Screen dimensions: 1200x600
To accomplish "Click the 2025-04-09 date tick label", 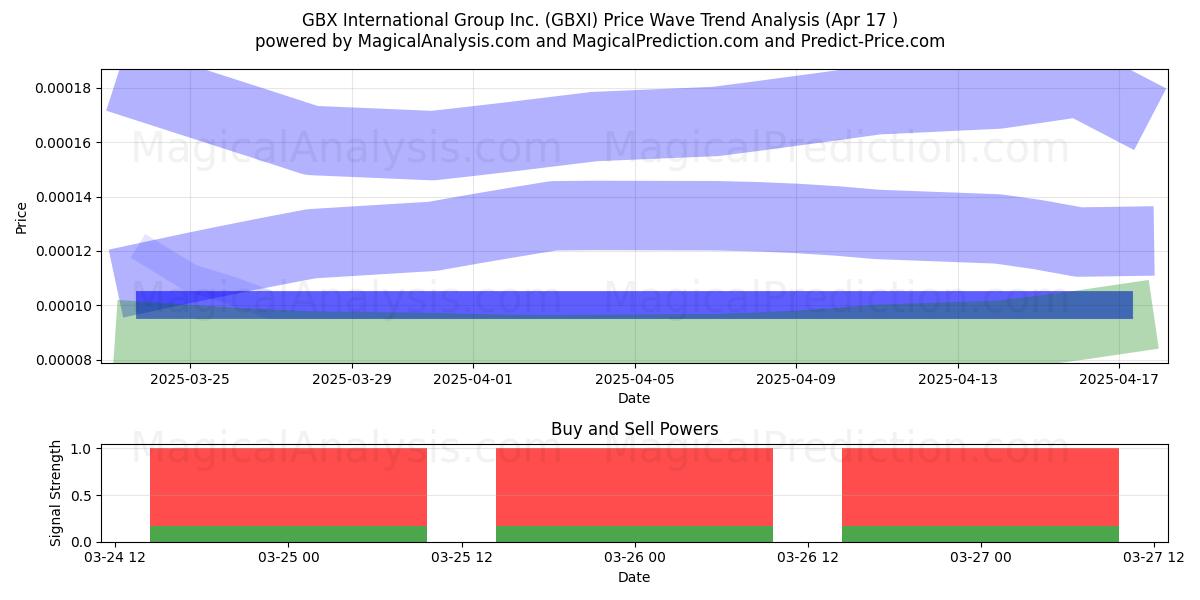I will pos(796,379).
